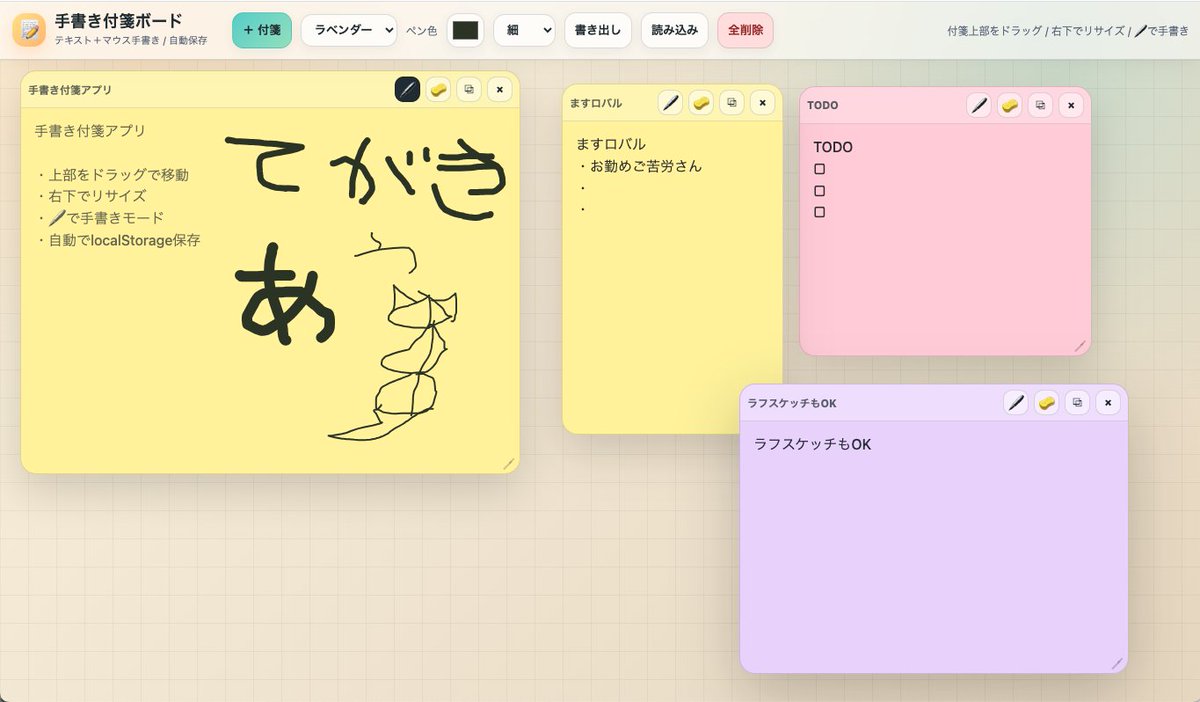Toggle pen mode on ラフスケッチもOK note

1016,402
